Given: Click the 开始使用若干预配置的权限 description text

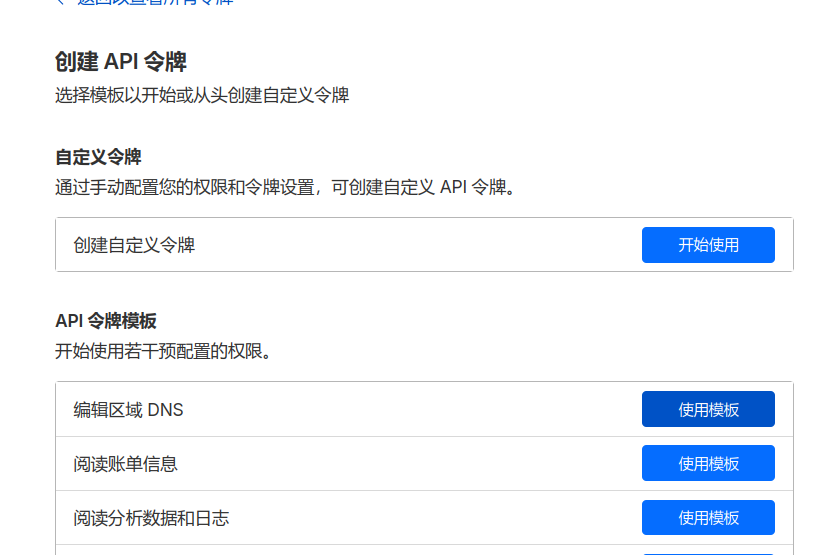Looking at the screenshot, I should [x=163, y=351].
